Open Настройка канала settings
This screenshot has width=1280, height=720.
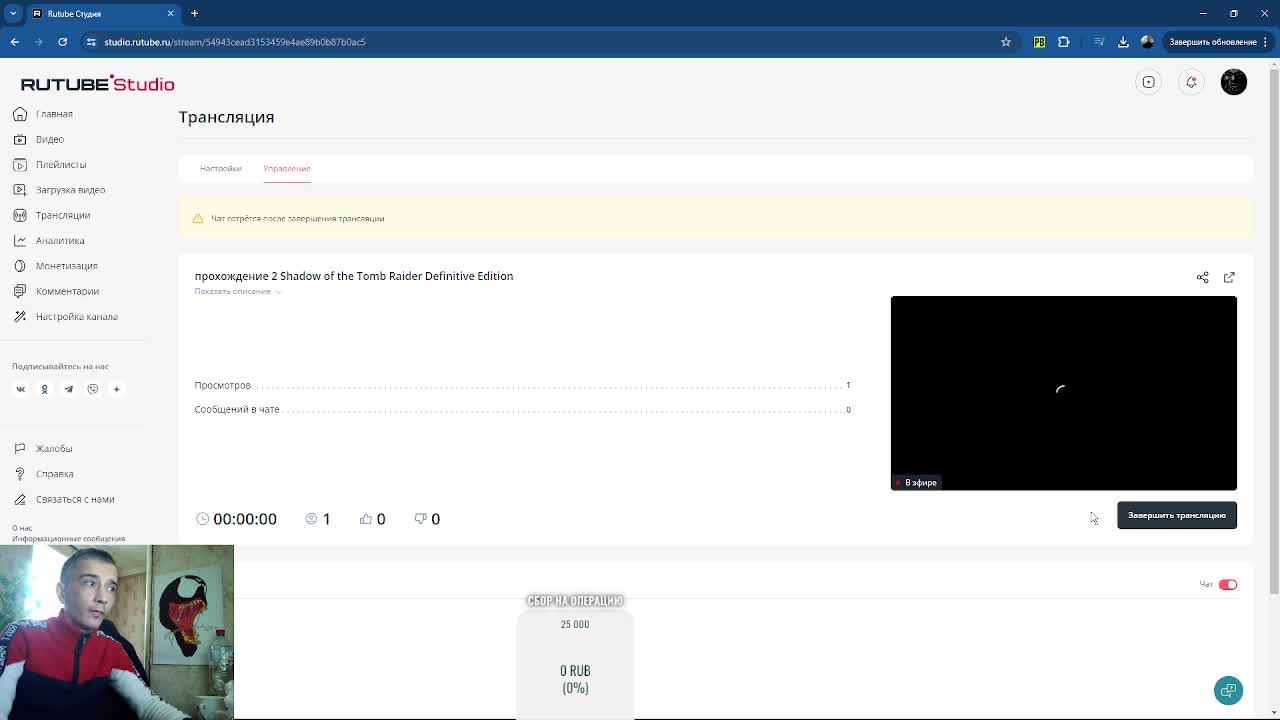76,316
